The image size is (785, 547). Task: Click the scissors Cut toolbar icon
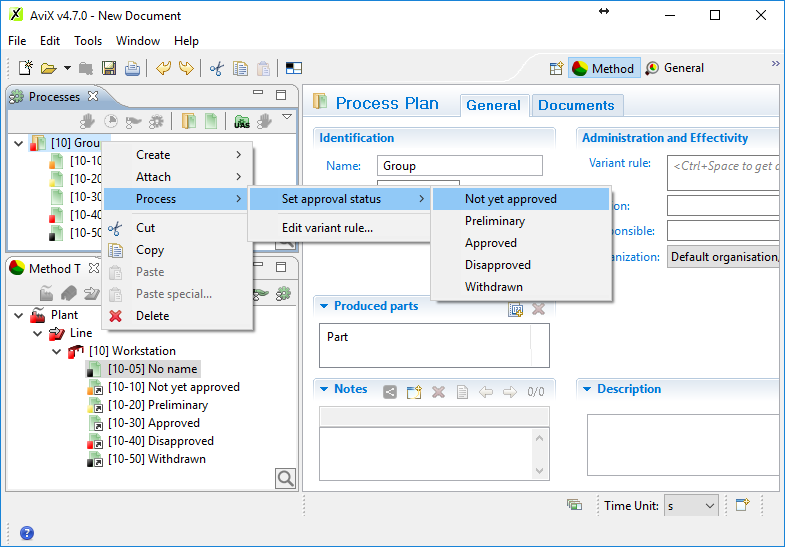(215, 68)
